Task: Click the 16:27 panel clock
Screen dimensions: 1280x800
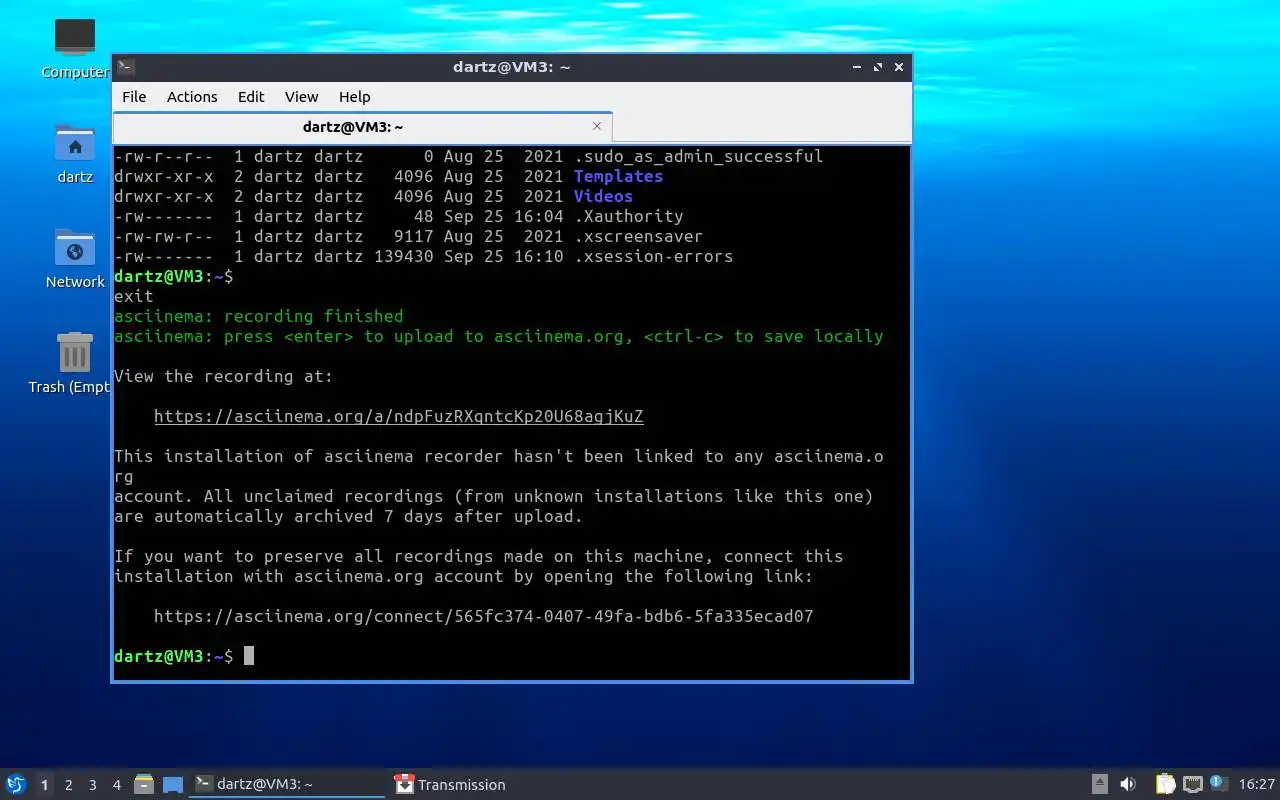Action: pos(1257,785)
